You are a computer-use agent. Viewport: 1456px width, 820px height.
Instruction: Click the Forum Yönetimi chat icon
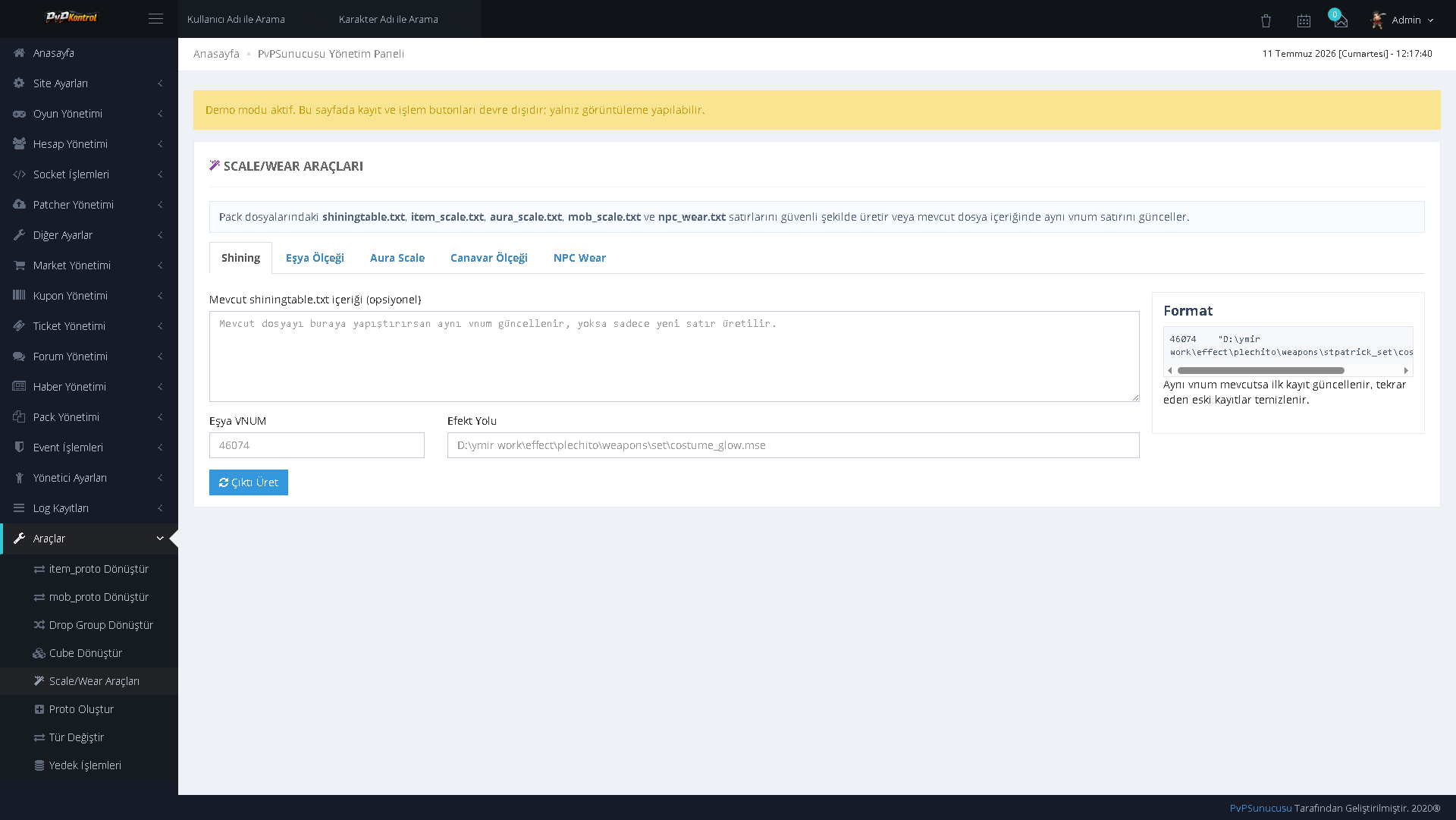(19, 357)
